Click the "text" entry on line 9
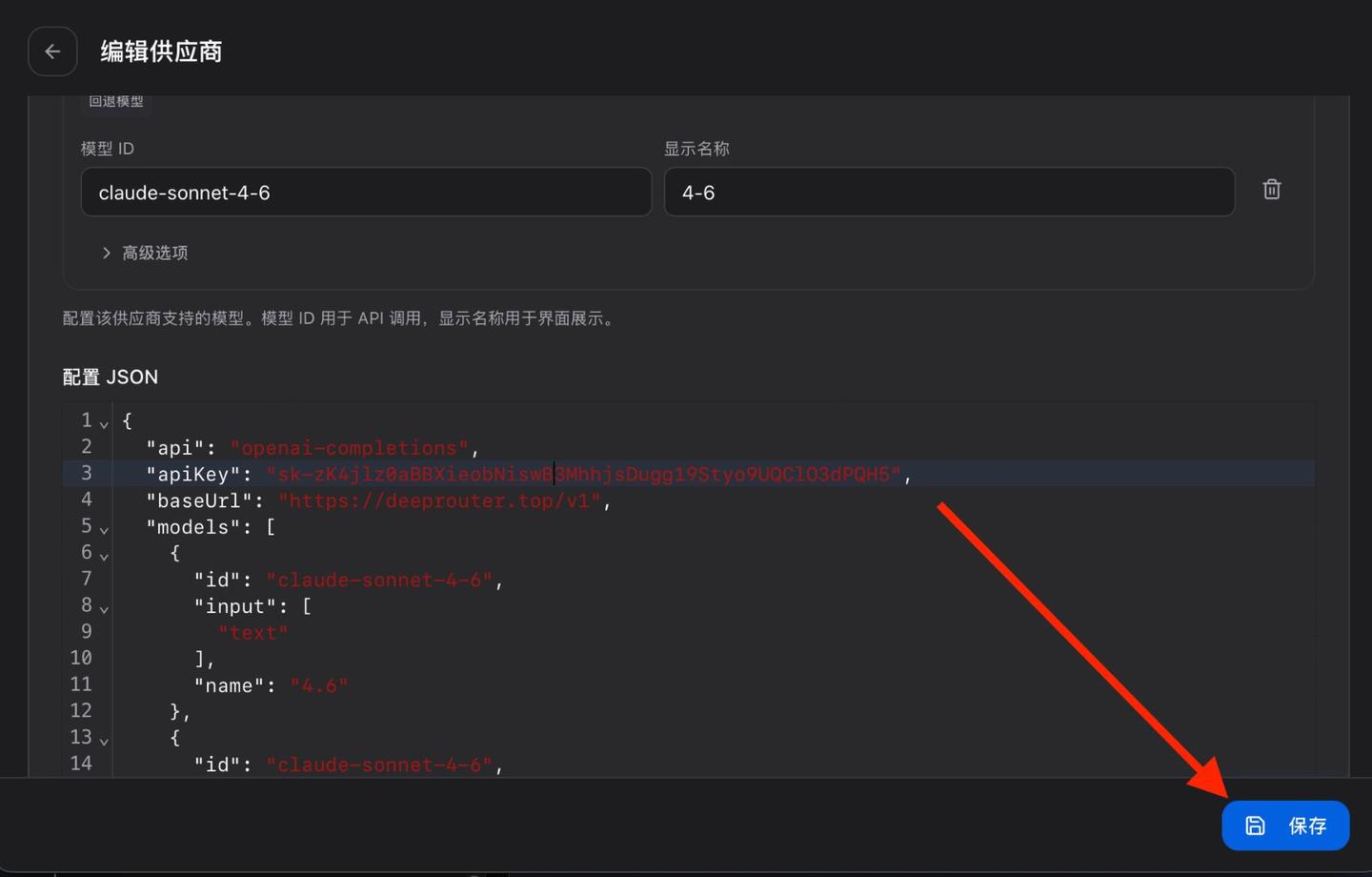This screenshot has width=1372, height=877. 252,633
